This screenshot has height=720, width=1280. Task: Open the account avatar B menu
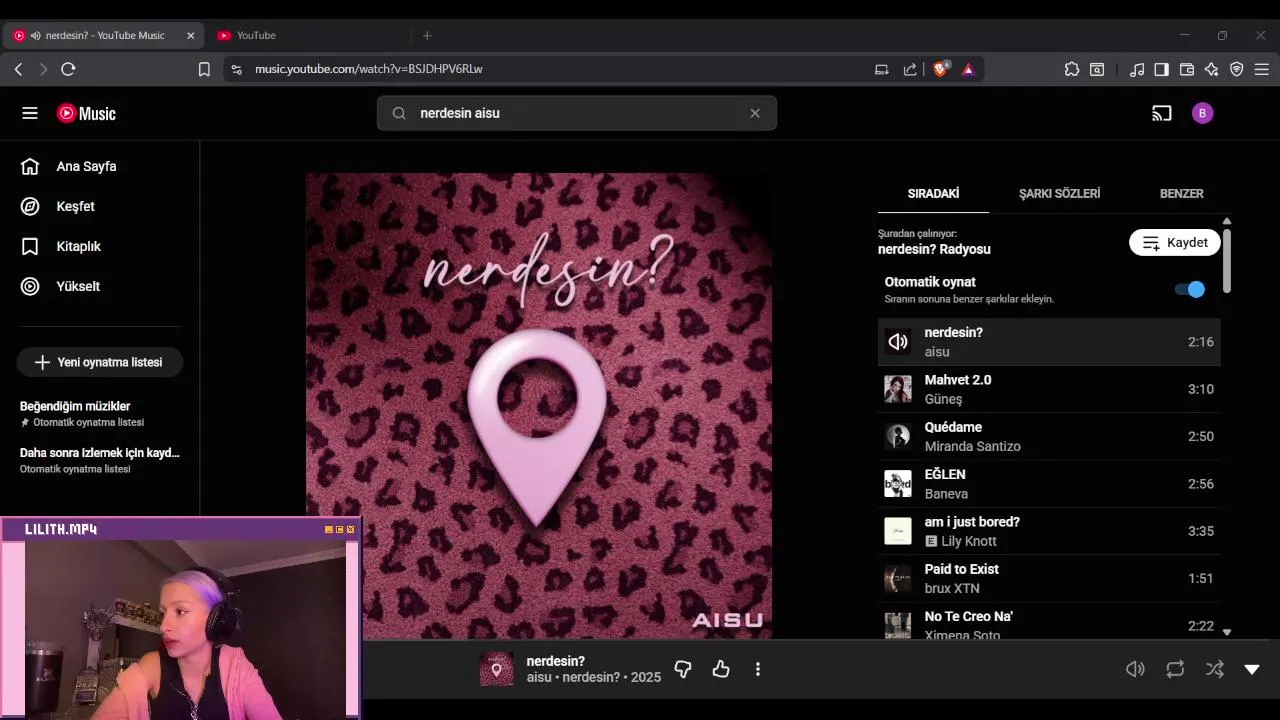[1203, 113]
